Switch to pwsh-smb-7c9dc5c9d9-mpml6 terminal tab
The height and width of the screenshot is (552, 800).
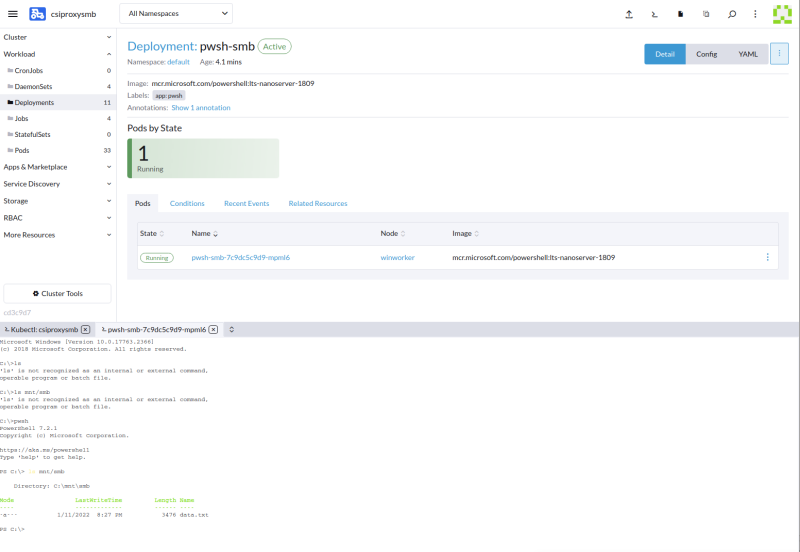[155, 330]
